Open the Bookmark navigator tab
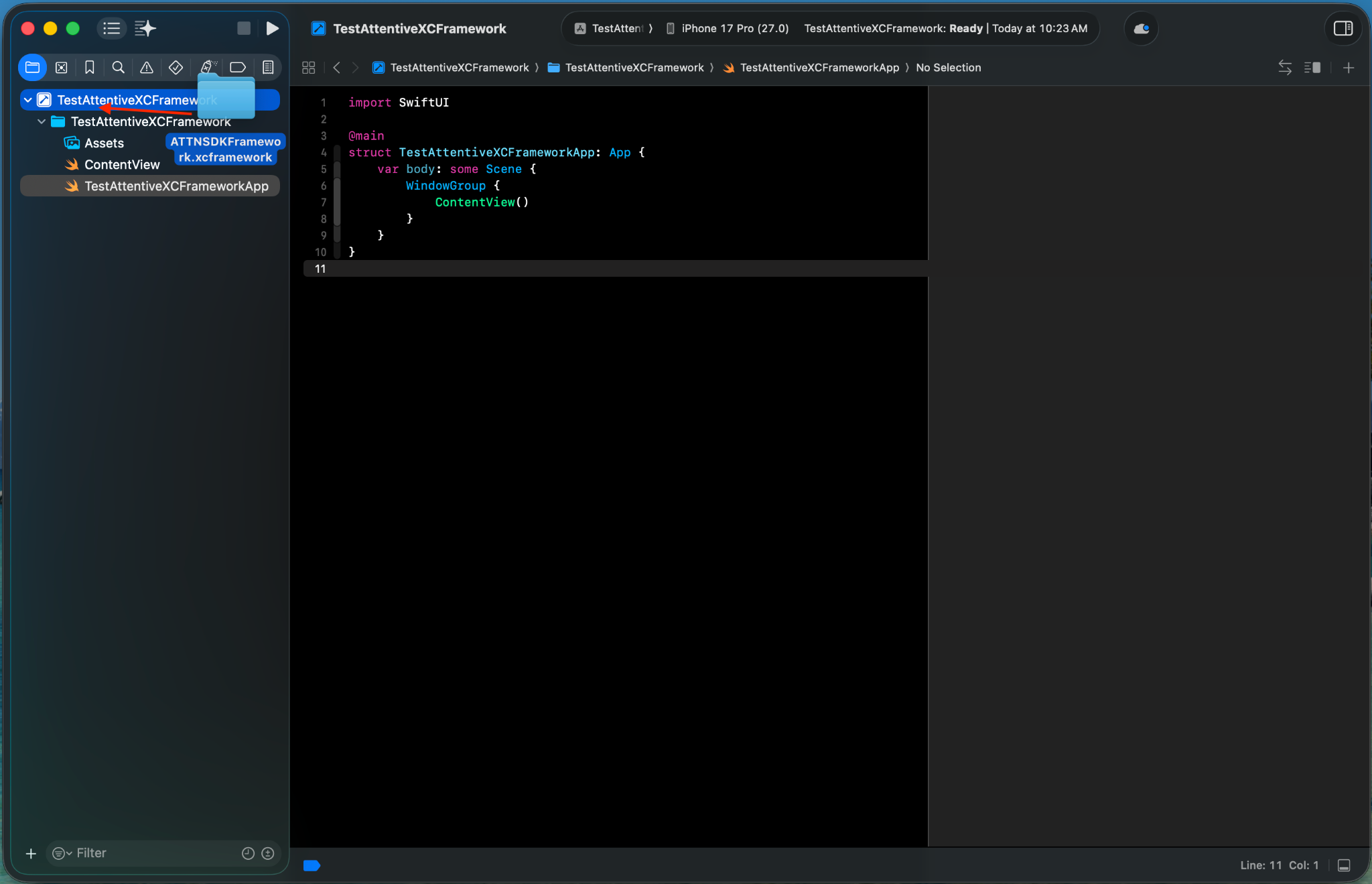The height and width of the screenshot is (884, 1372). point(89,67)
